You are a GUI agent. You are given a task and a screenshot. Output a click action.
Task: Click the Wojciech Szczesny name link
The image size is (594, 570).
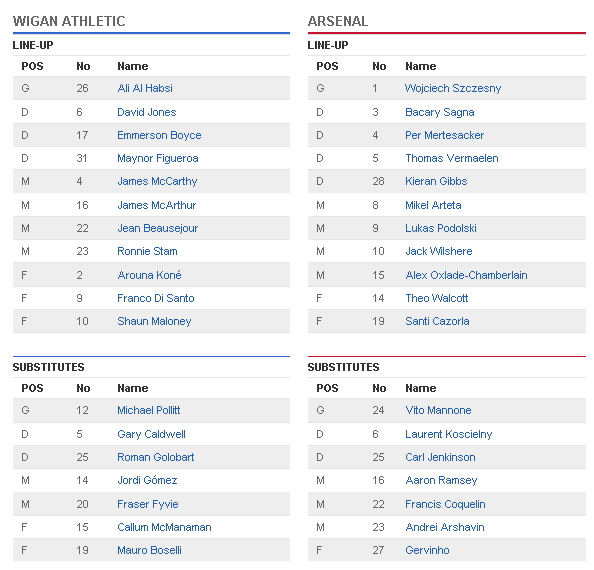point(453,88)
